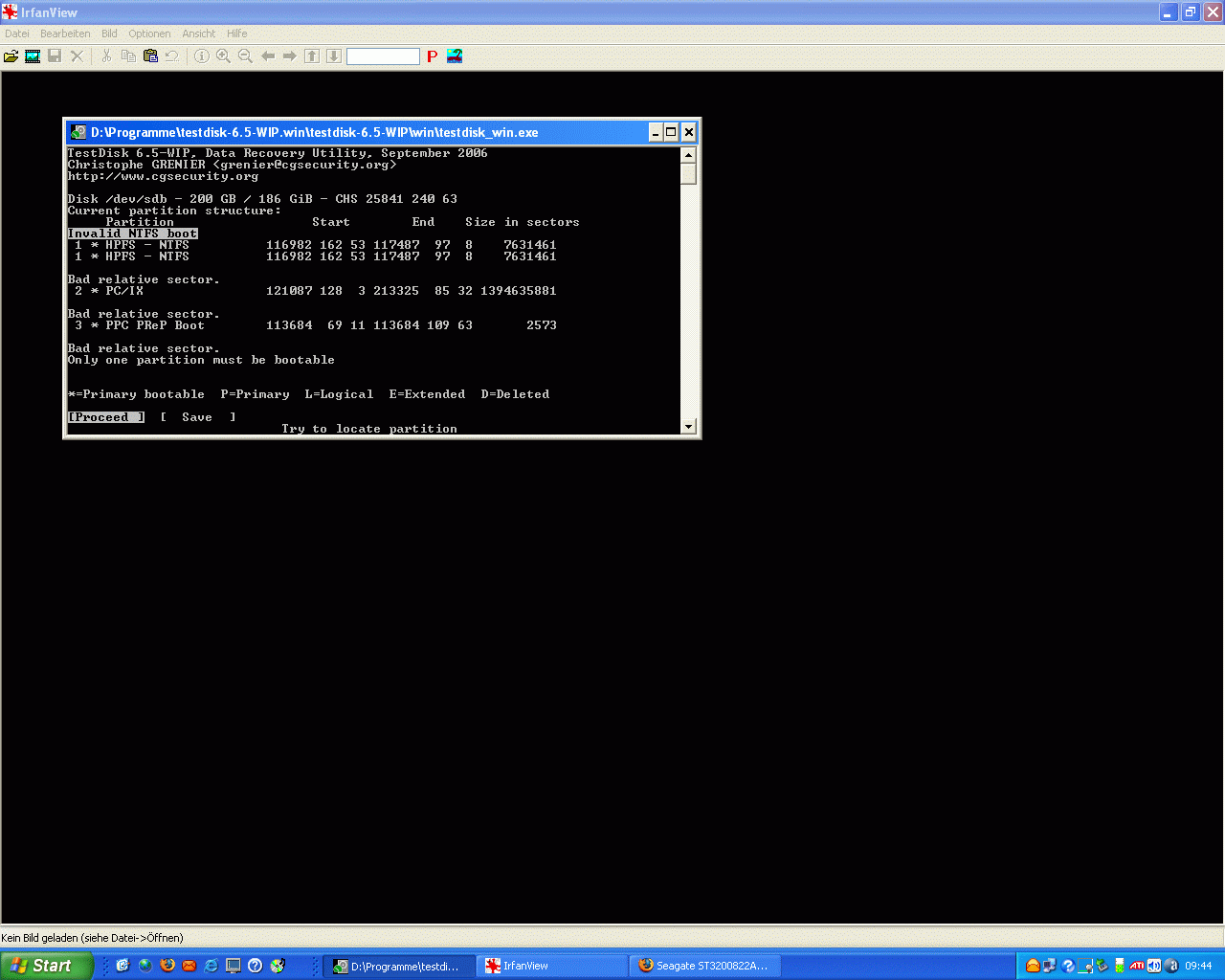Click the '2 * PC/IX' partition row

click(x=316, y=291)
